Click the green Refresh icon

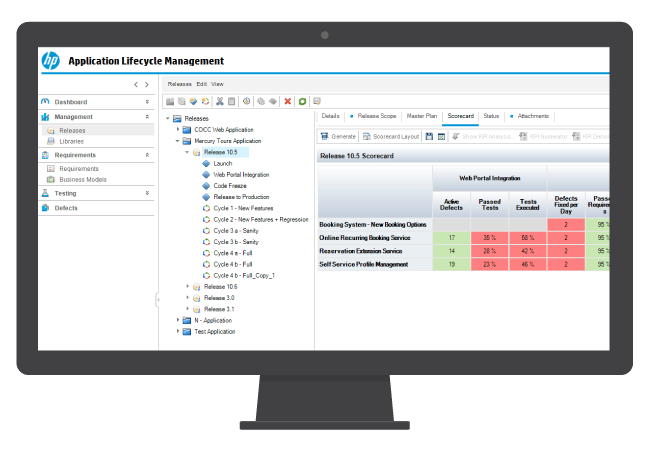[302, 101]
